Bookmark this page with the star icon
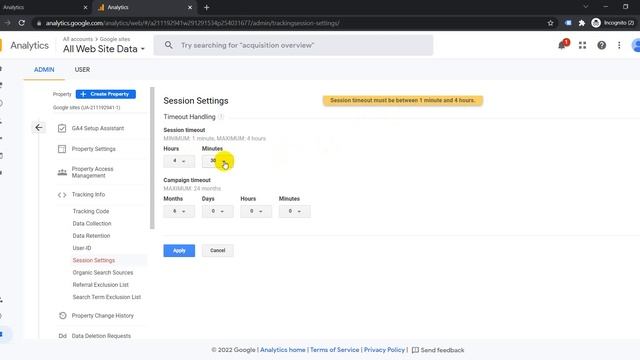Viewport: 640px width, 360px height. (x=550, y=23)
